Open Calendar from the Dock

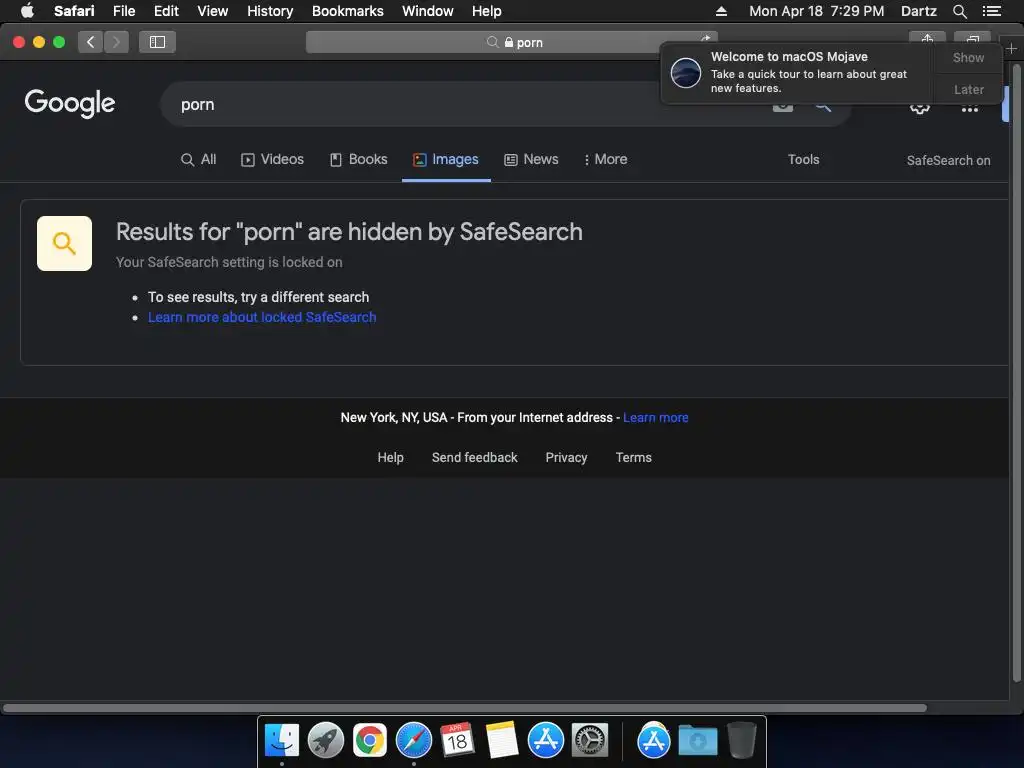coord(457,741)
